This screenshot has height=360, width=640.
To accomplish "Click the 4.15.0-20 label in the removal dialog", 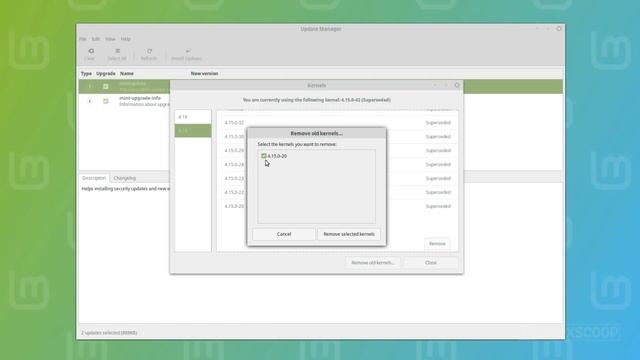I will pyautogui.click(x=277, y=156).
